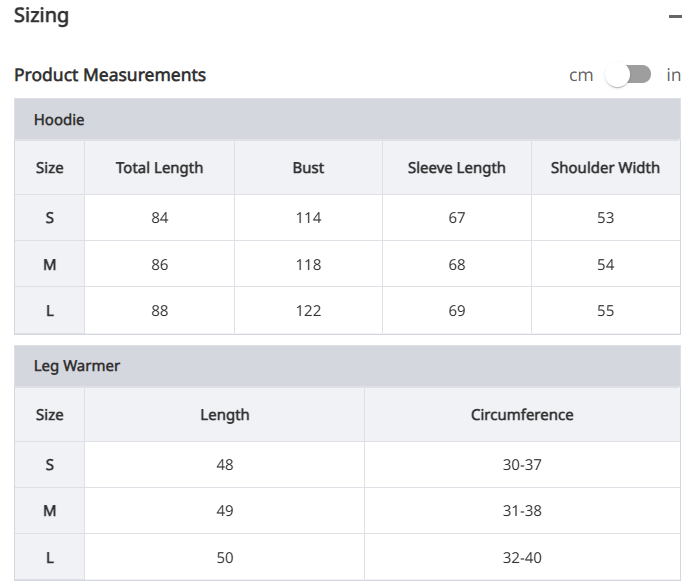The width and height of the screenshot is (692, 586).
Task: Click the Product Measurements title
Action: pyautogui.click(x=110, y=75)
